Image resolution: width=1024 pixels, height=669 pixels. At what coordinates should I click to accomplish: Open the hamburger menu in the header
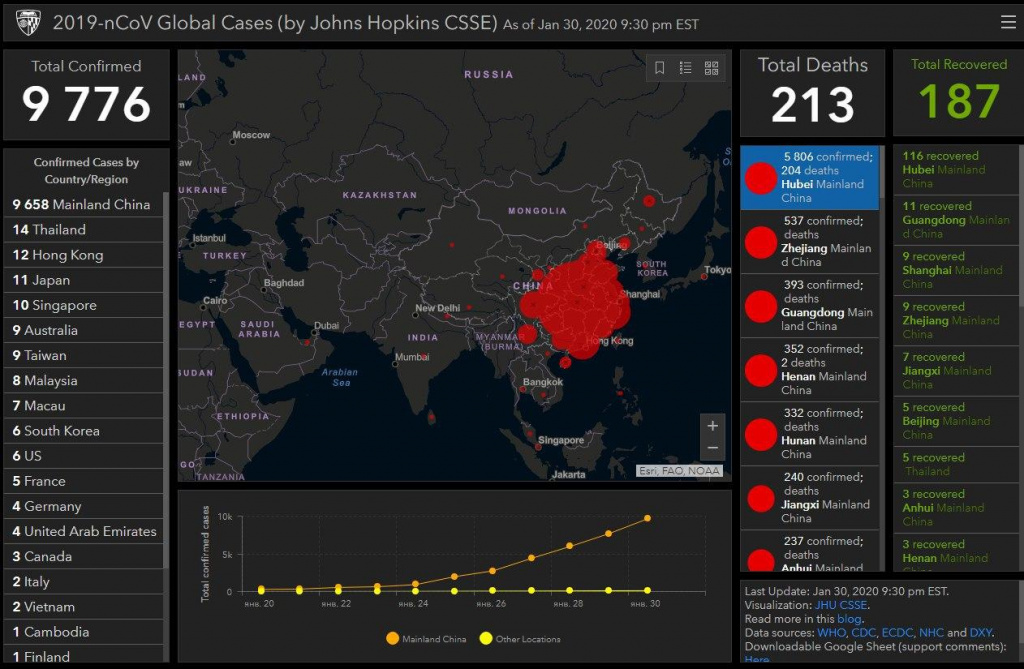(1007, 22)
